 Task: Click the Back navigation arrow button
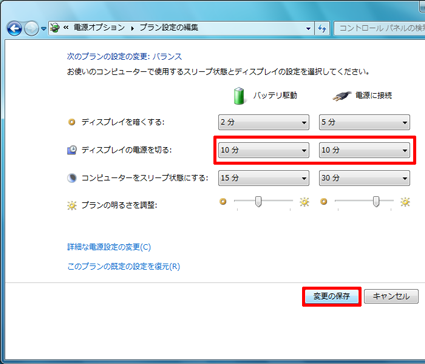pyautogui.click(x=14, y=29)
